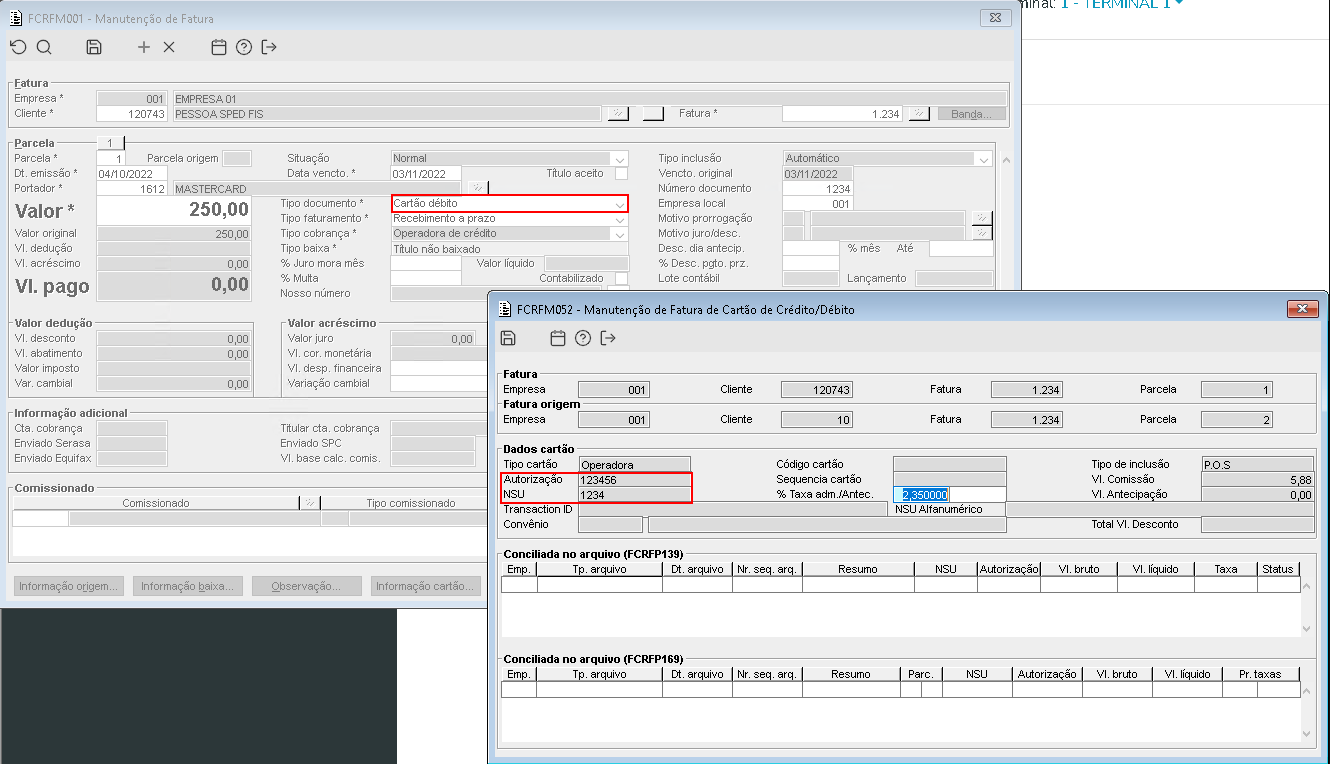This screenshot has width=1330, height=764.
Task: Click the Parc. column header in the FCRFP169 grid
Action: (x=921, y=674)
